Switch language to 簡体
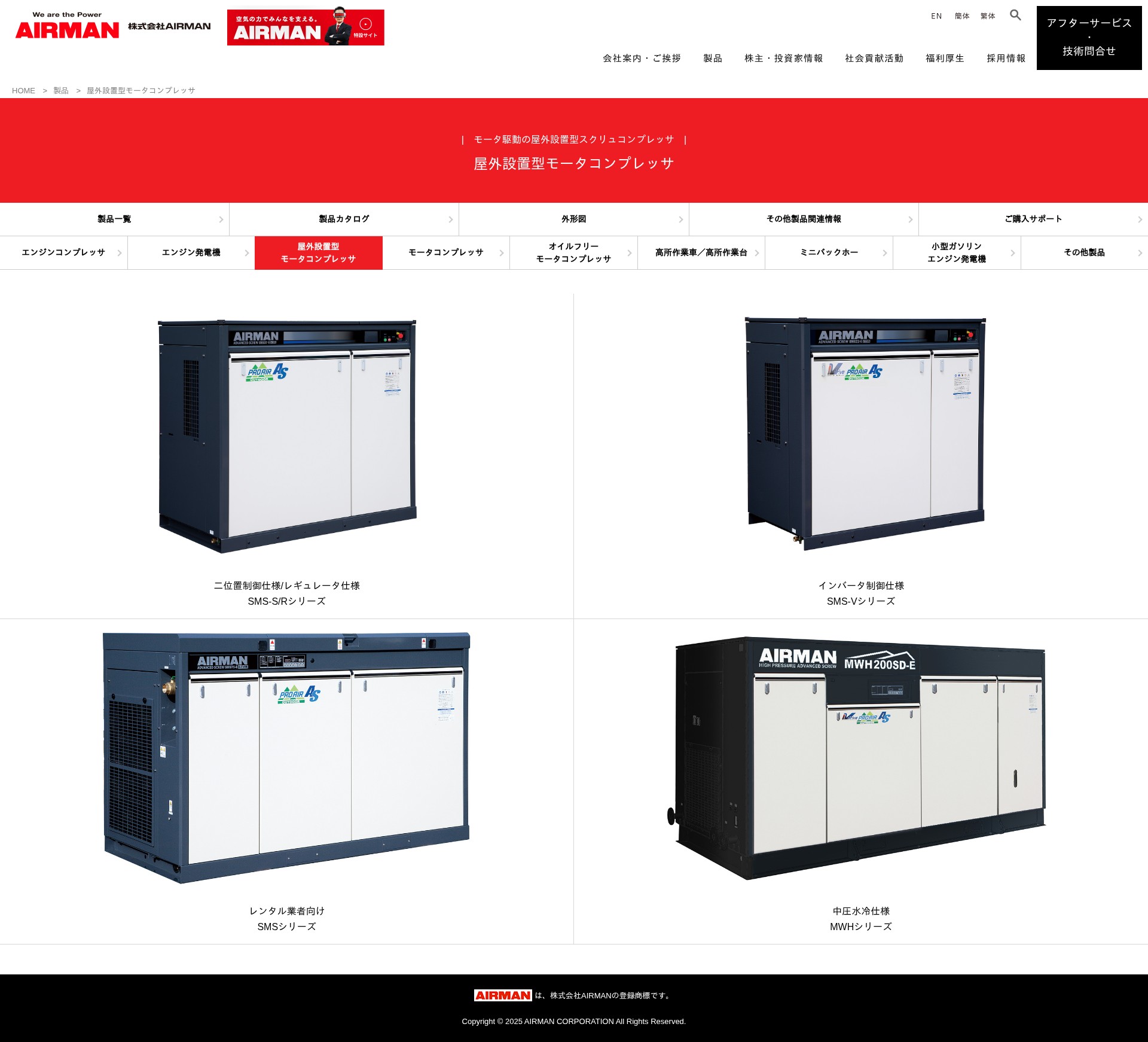The height and width of the screenshot is (1042, 1148). pyautogui.click(x=962, y=16)
